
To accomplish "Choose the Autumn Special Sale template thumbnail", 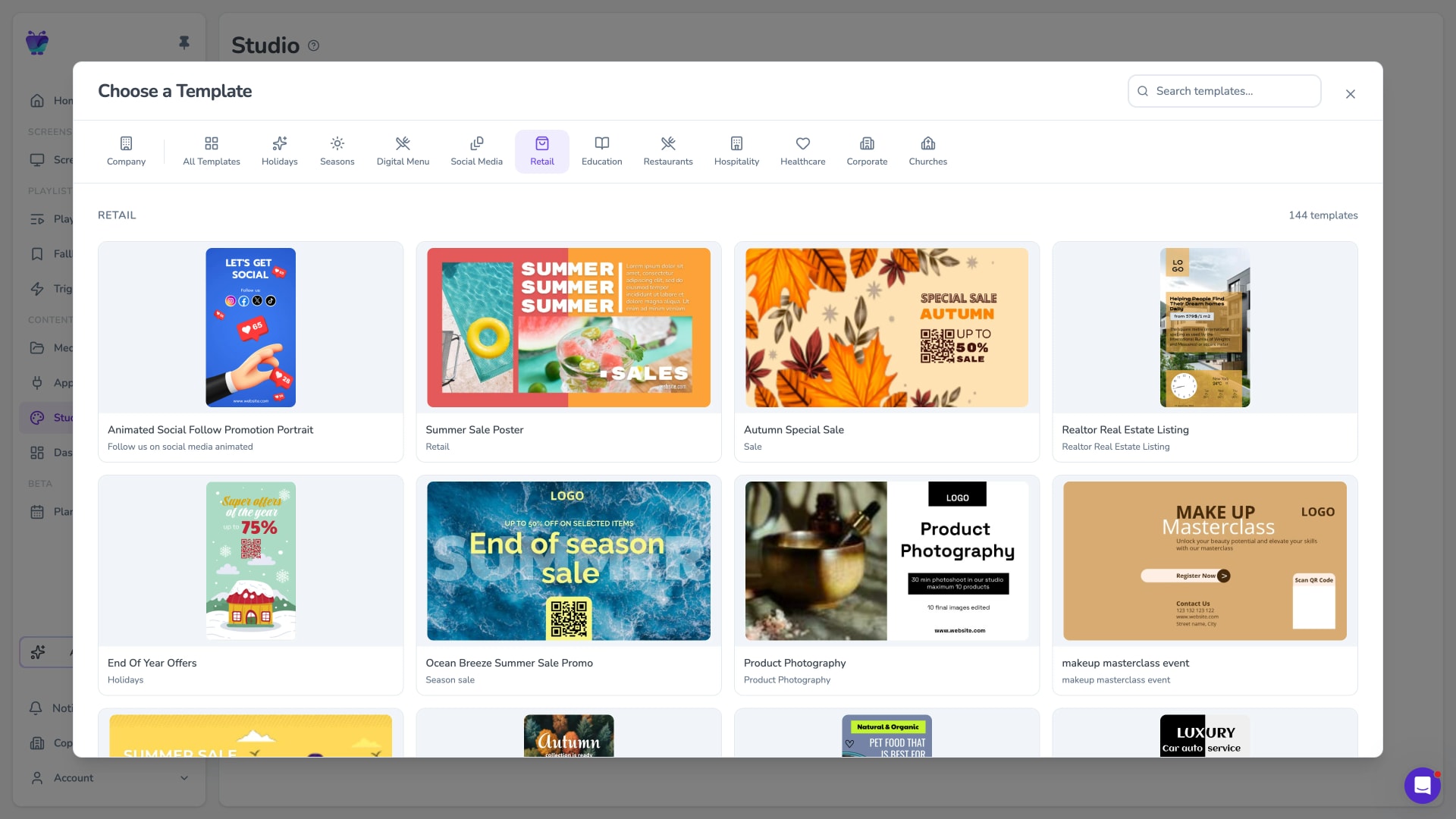I will point(886,328).
